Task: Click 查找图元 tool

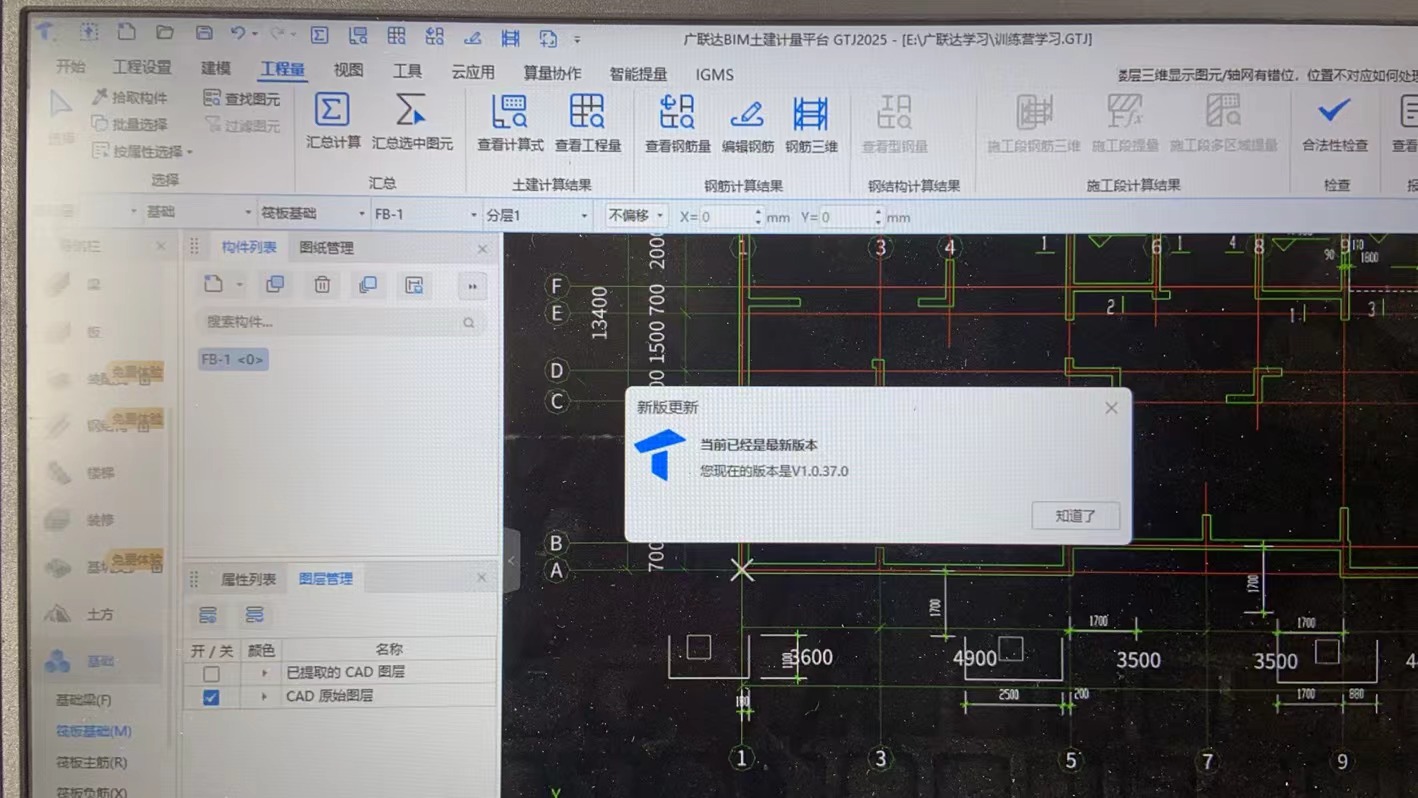Action: point(242,98)
